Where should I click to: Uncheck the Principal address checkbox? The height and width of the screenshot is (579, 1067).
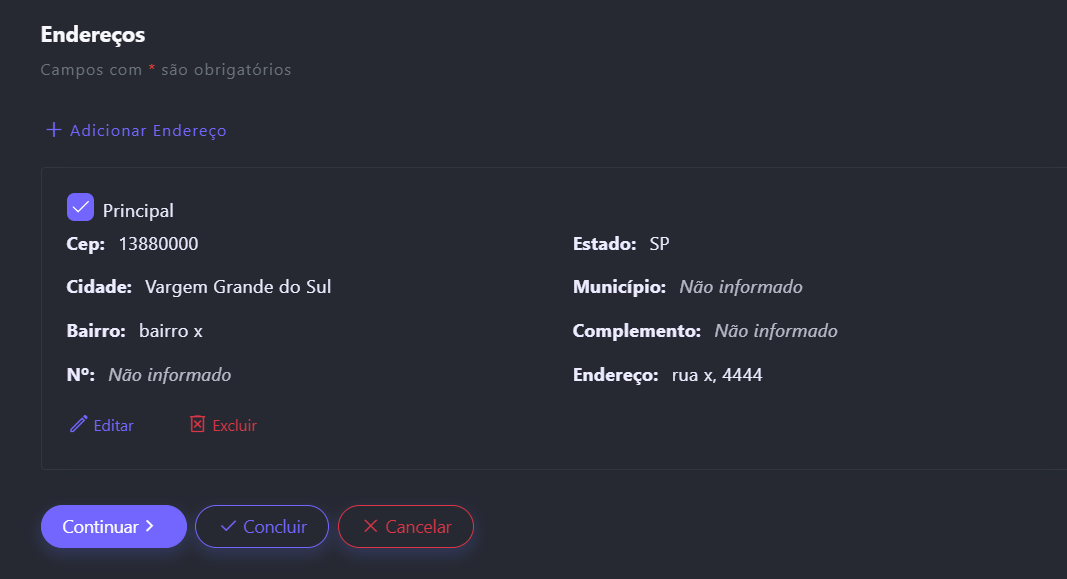click(80, 207)
